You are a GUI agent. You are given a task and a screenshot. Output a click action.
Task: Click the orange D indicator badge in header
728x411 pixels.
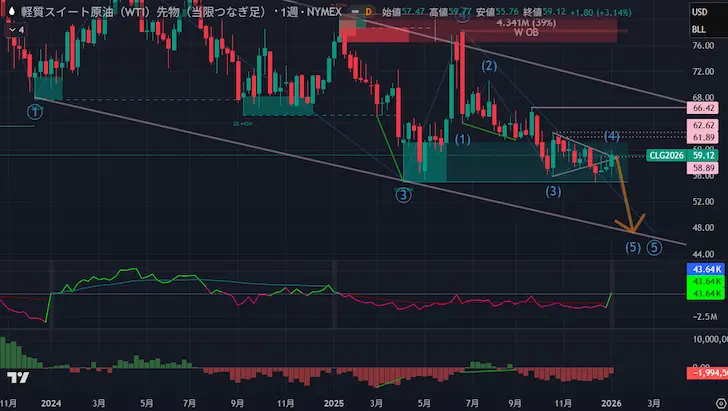pos(366,12)
